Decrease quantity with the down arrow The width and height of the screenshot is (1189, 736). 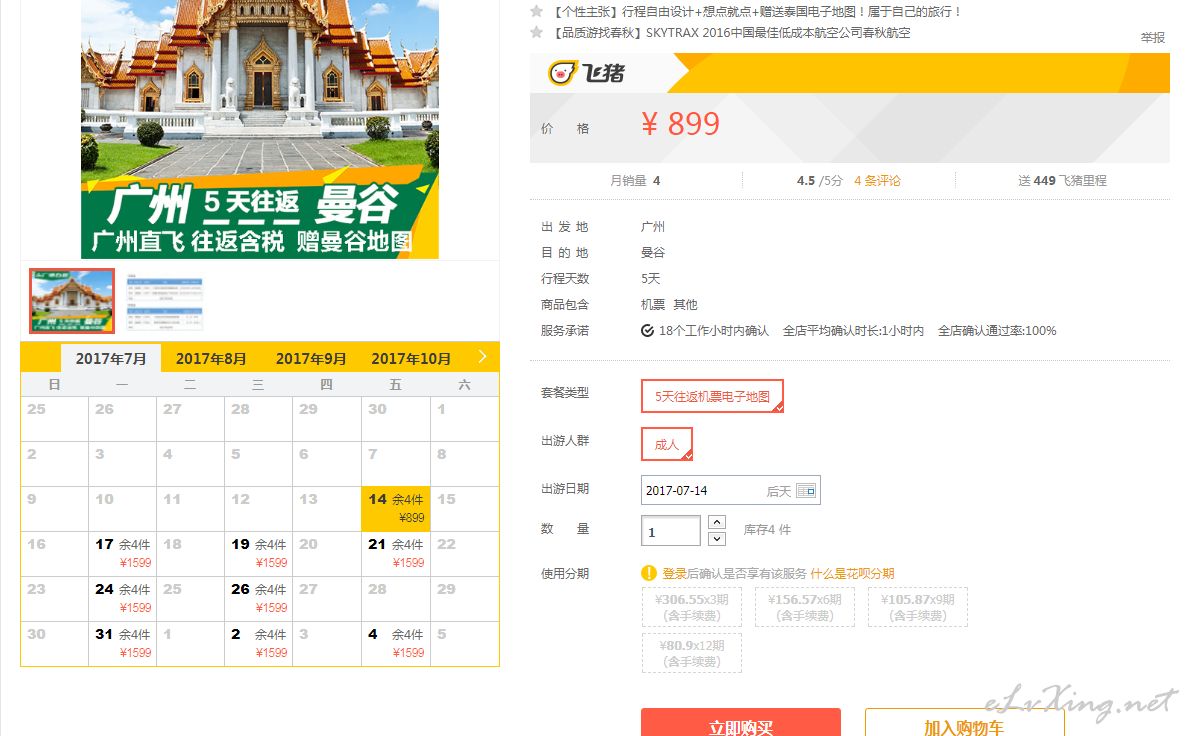[x=717, y=539]
